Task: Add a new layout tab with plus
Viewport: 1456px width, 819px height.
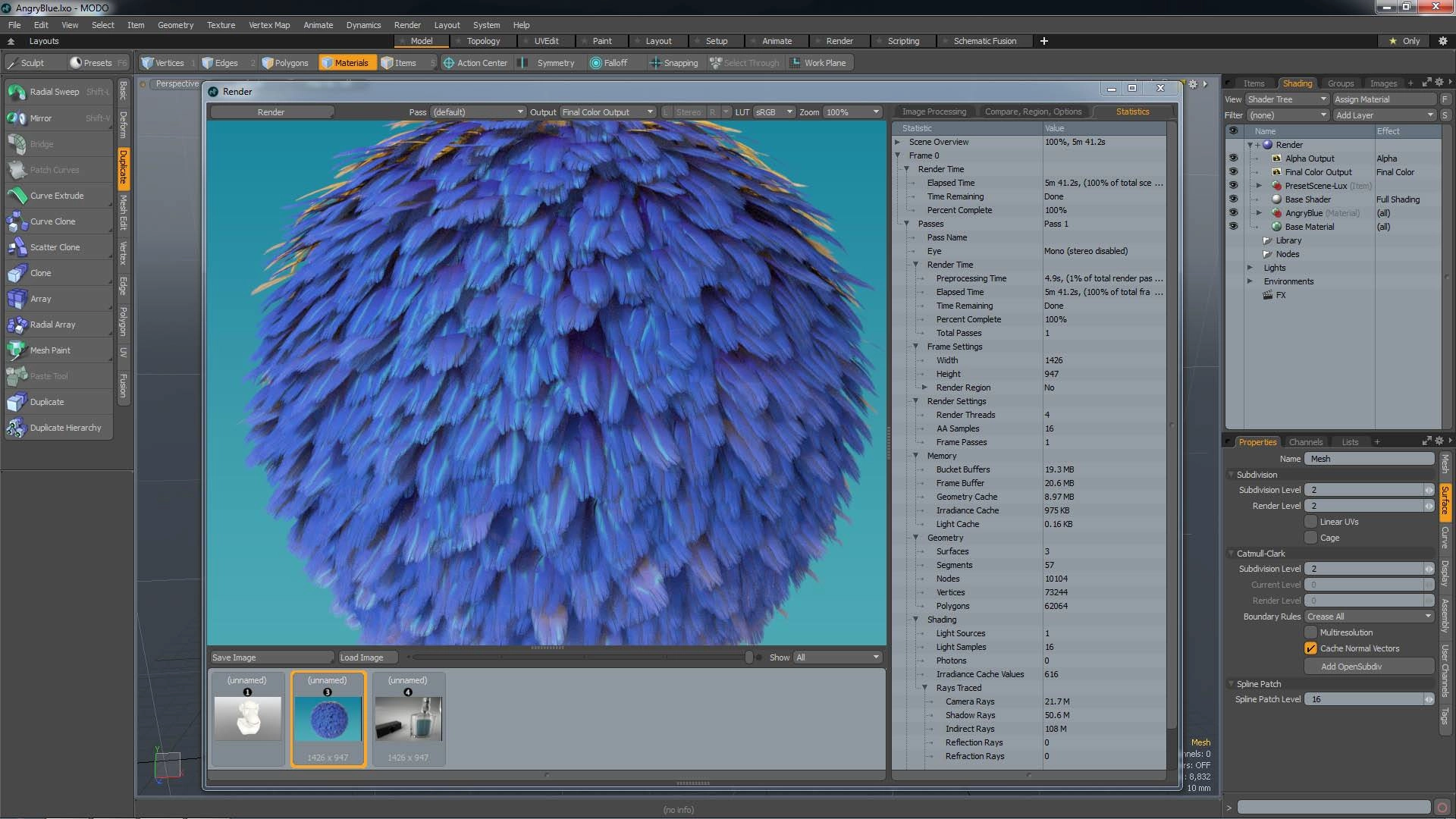Action: pos(1044,41)
